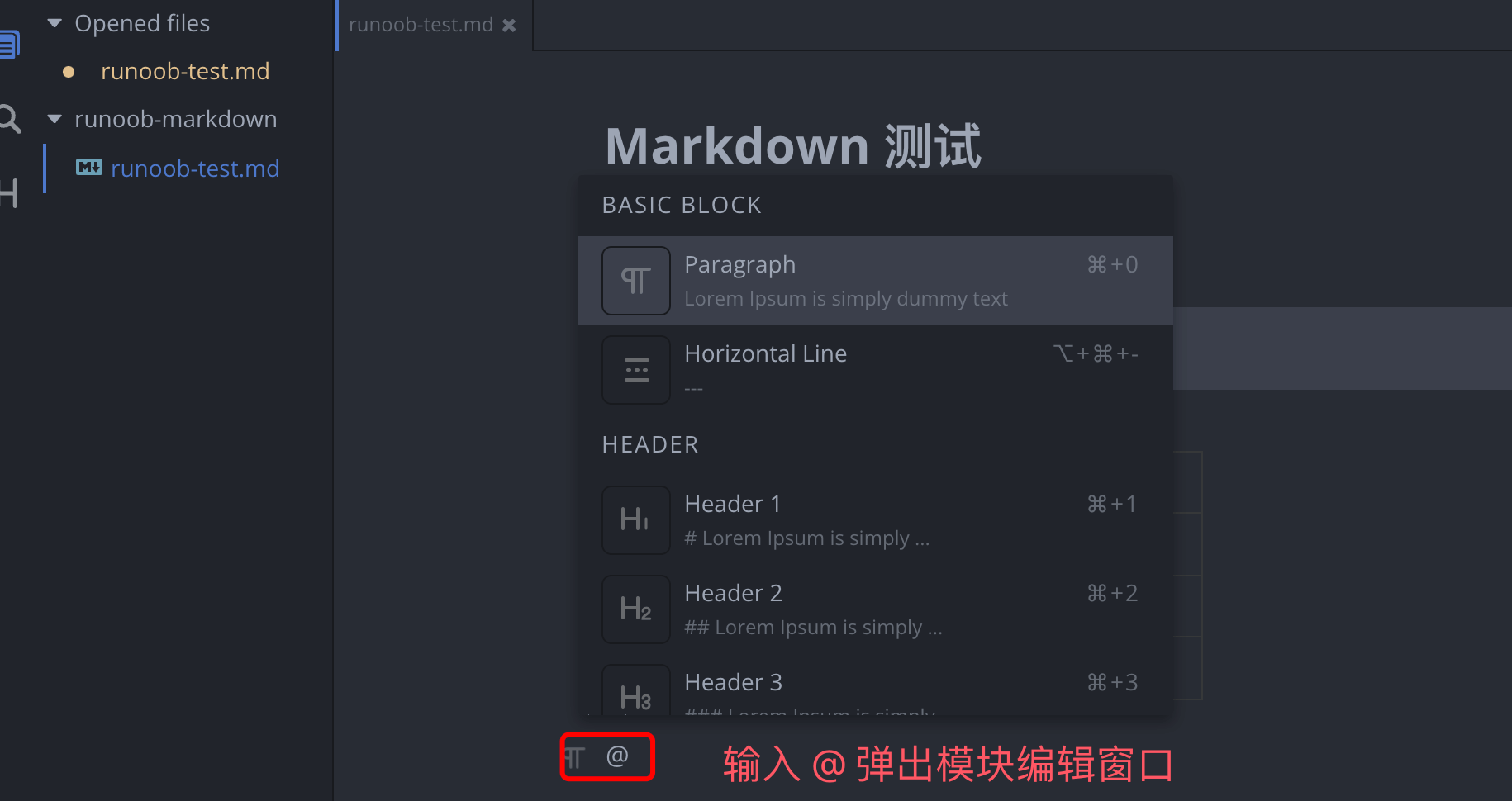Screen dimensions: 1512x801
Task: Choose the Paragraph block option
Action: [876, 281]
